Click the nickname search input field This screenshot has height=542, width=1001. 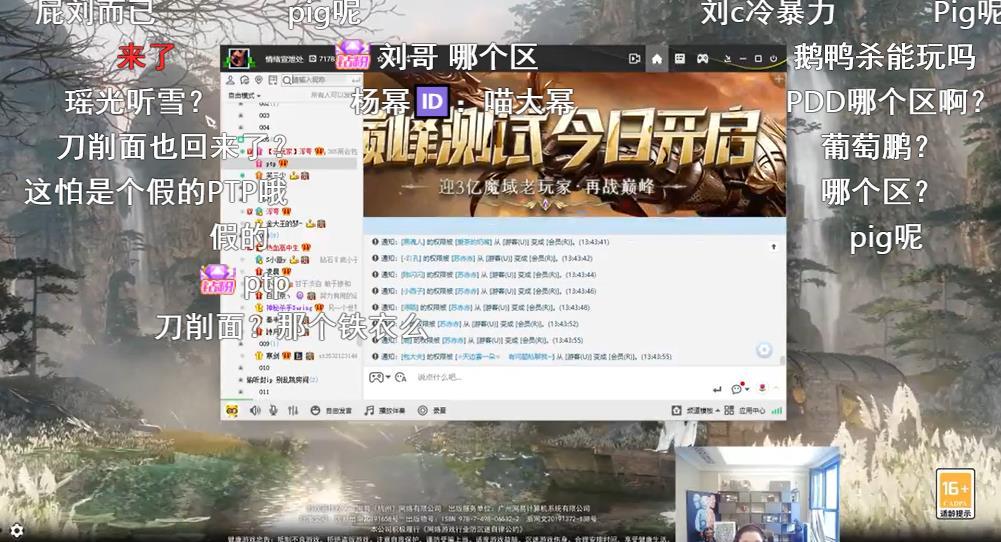[x=322, y=80]
